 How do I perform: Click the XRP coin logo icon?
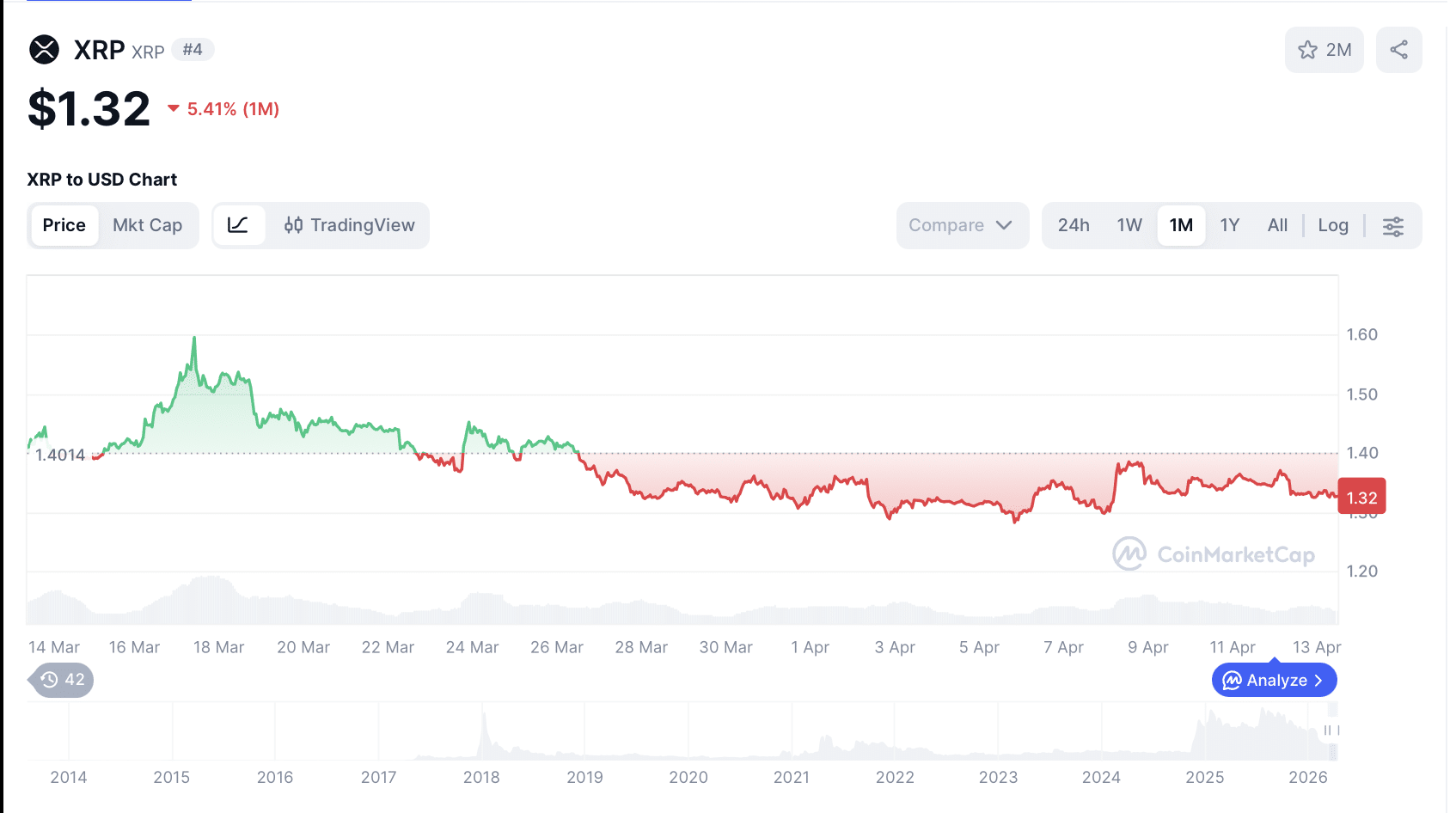tap(44, 50)
